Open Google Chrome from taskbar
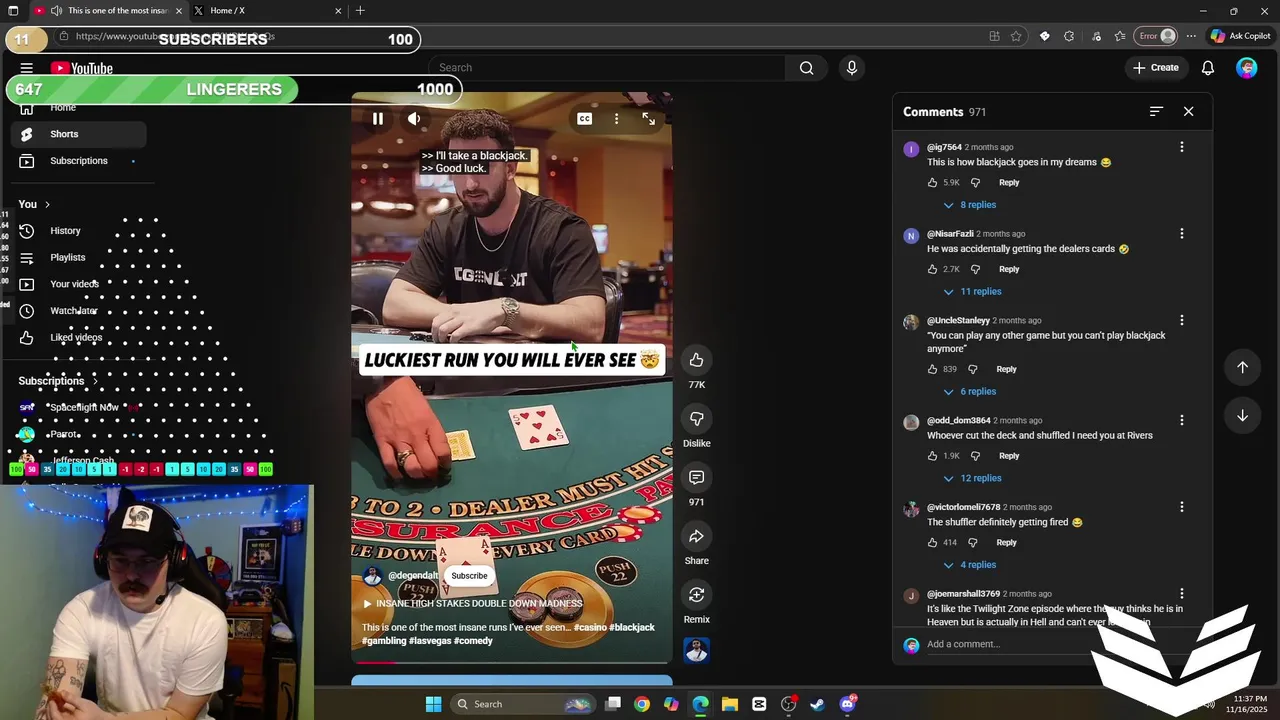Viewport: 1280px width, 720px height. pos(642,705)
